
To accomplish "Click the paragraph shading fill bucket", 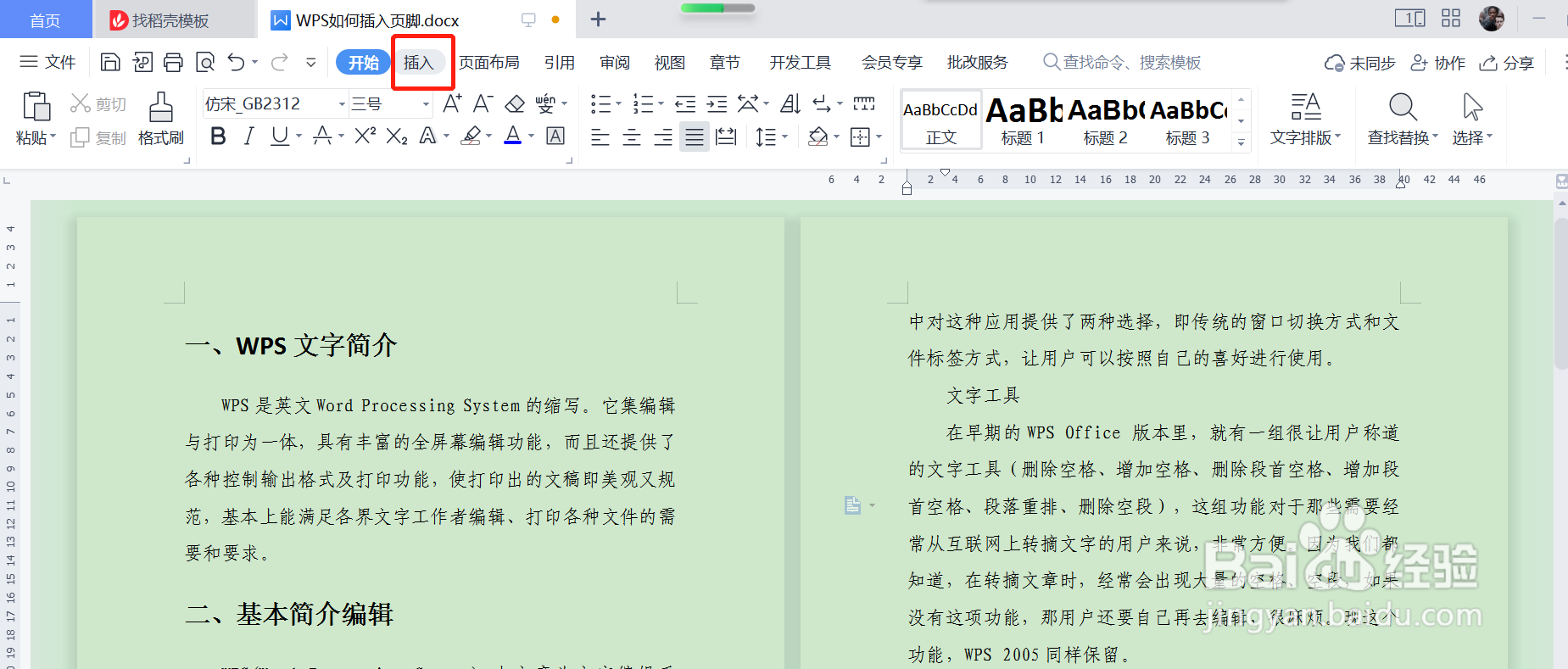I will click(x=818, y=137).
